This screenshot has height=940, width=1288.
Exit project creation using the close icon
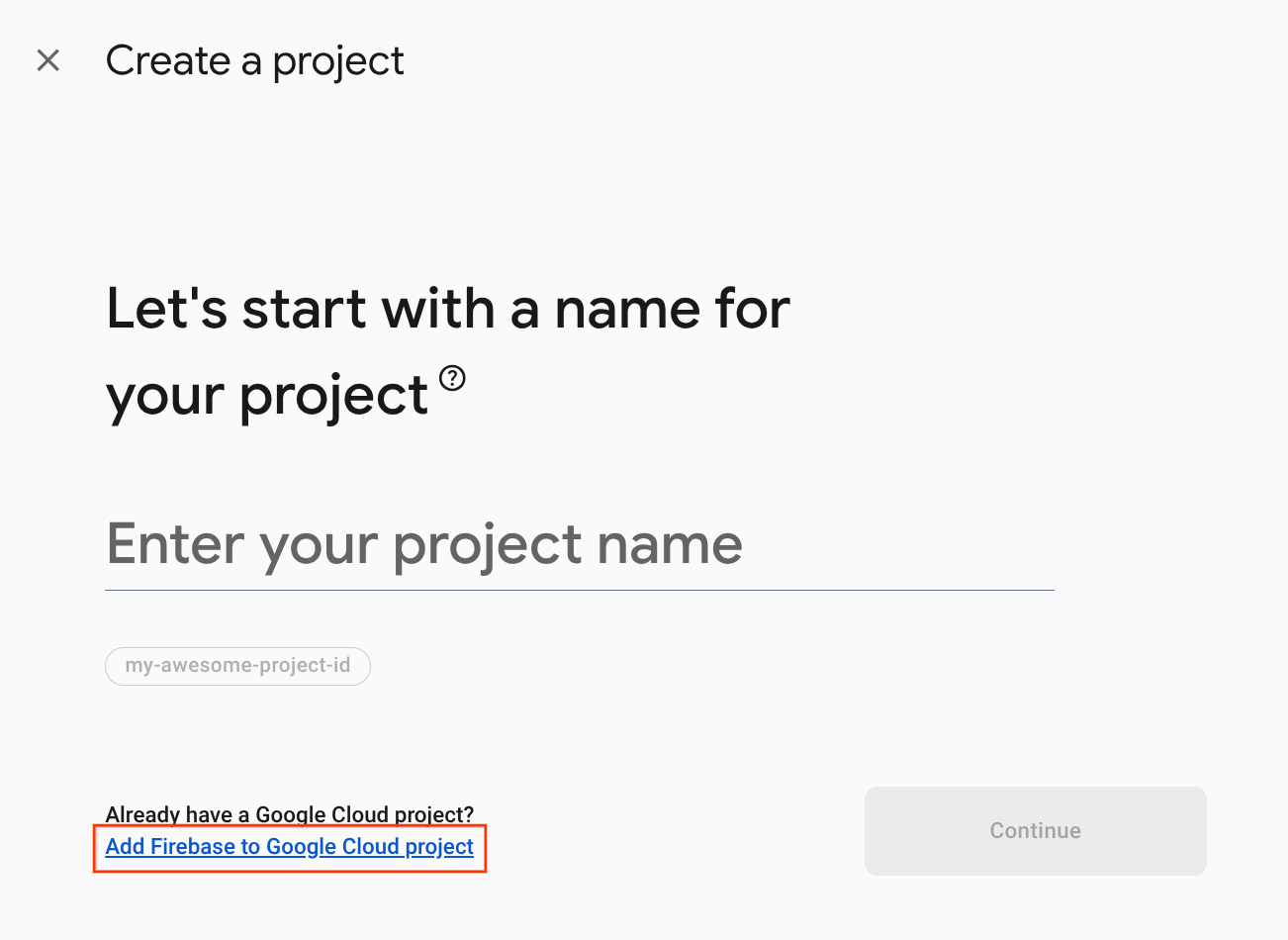click(47, 60)
